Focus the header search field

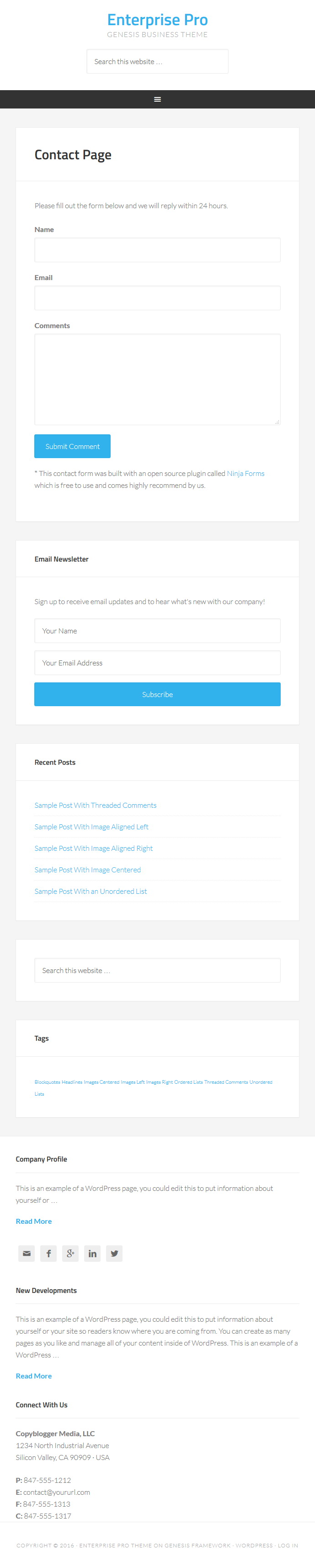coord(157,61)
